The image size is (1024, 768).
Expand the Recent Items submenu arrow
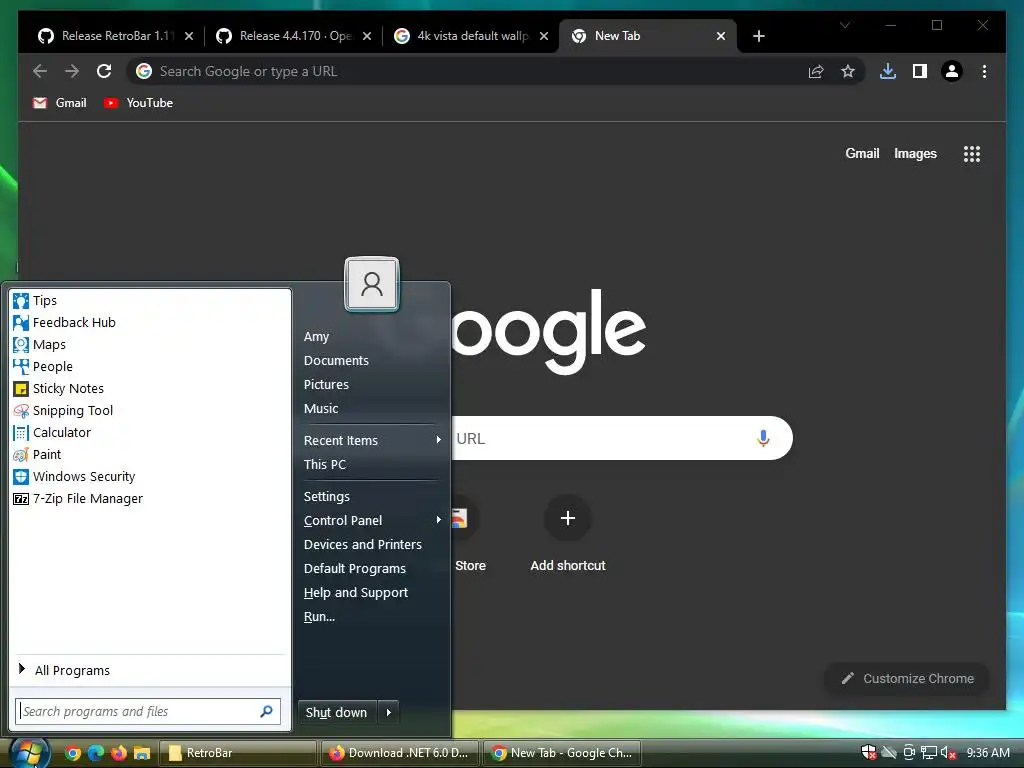[438, 440]
